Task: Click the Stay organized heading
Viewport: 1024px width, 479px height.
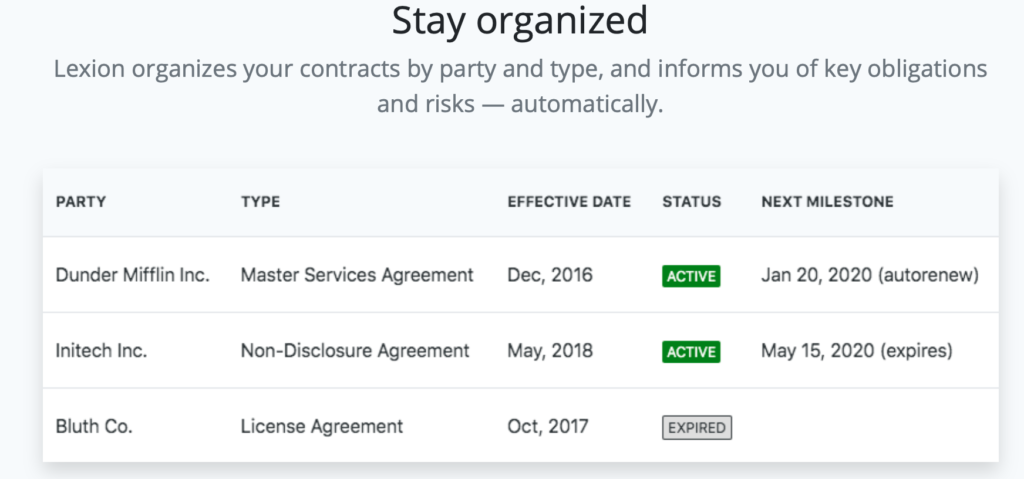Action: [x=520, y=20]
